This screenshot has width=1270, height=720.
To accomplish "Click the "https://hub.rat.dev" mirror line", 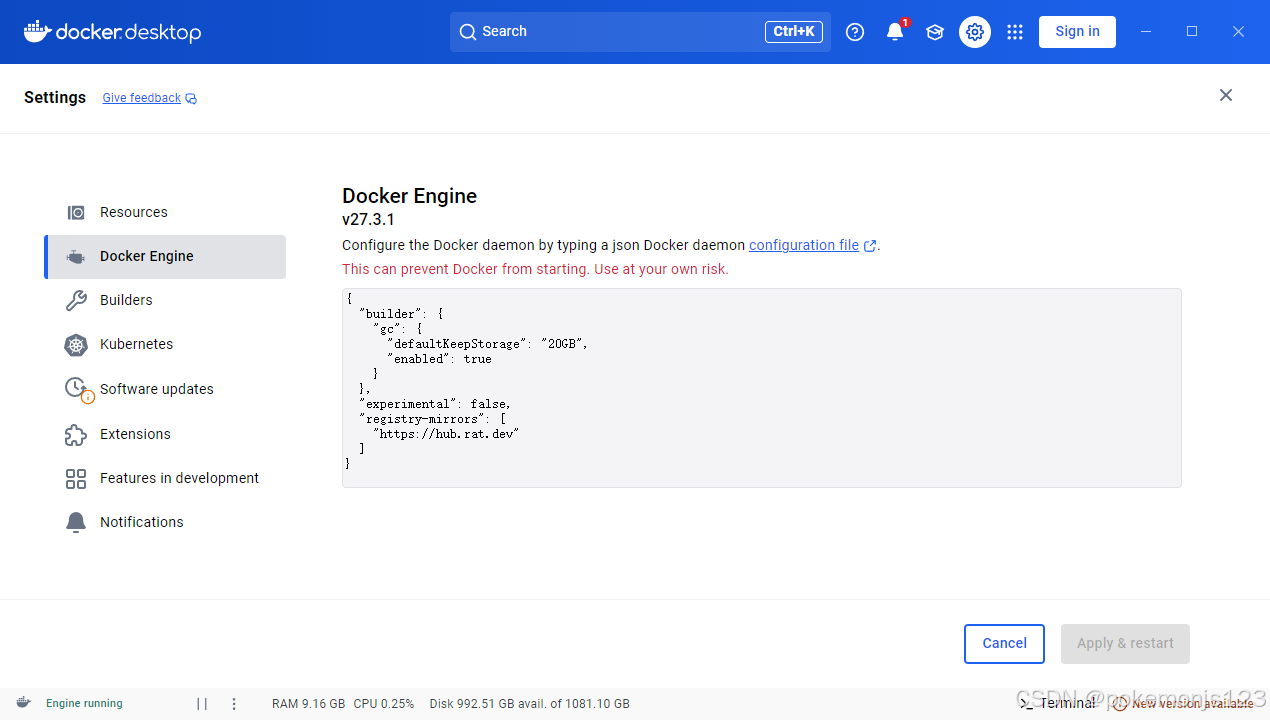I will [x=446, y=434].
